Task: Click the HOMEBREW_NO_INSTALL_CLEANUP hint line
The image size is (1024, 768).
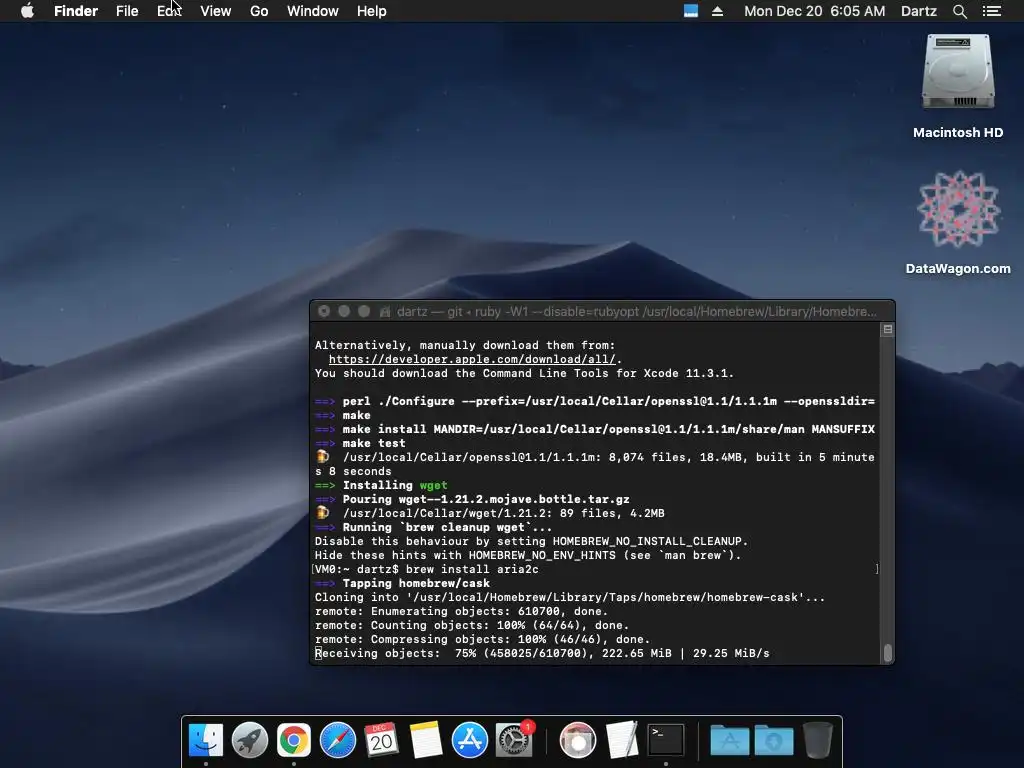Action: pyautogui.click(x=531, y=541)
